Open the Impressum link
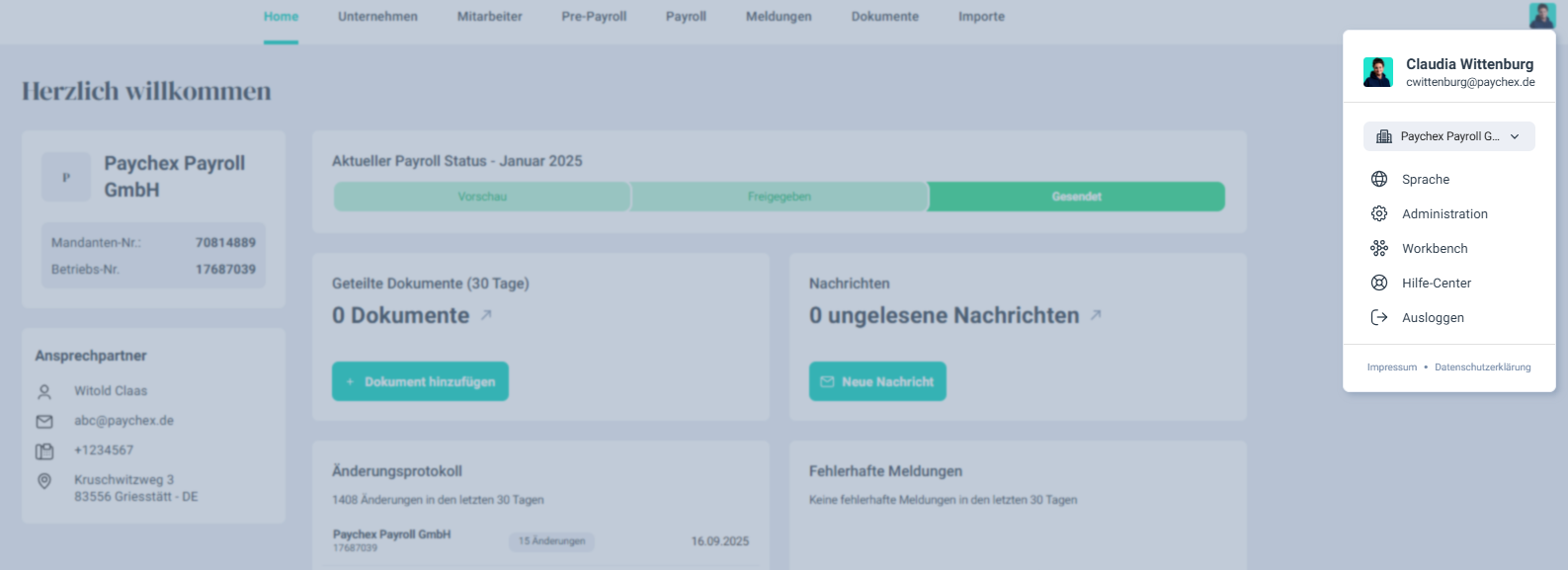The image size is (1568, 570). tap(1391, 367)
